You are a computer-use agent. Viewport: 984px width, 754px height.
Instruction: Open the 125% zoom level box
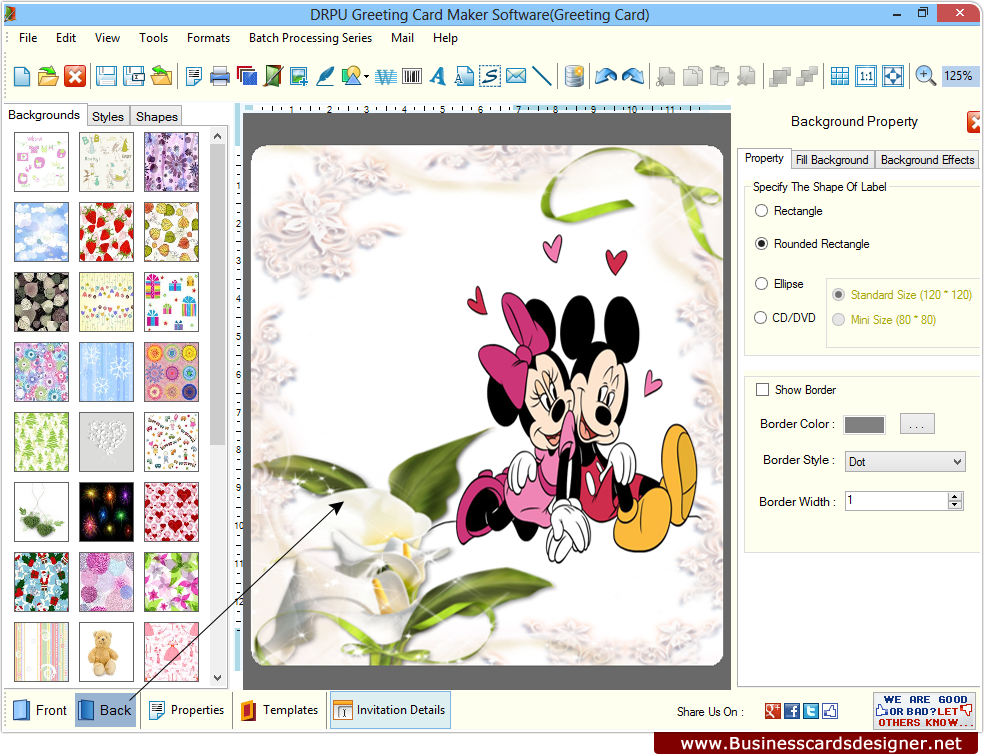[958, 76]
